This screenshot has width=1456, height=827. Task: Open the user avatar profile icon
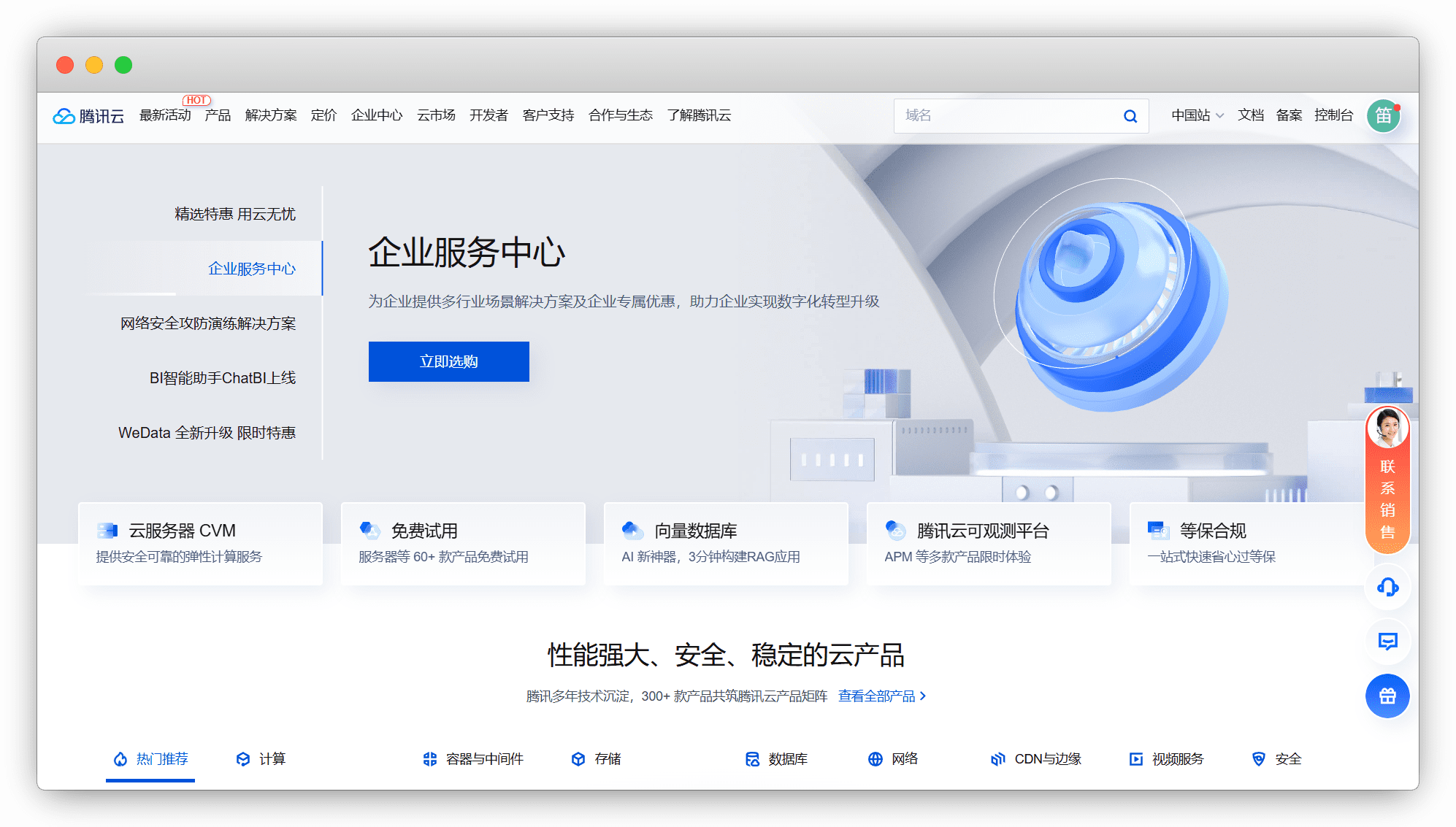click(x=1383, y=116)
